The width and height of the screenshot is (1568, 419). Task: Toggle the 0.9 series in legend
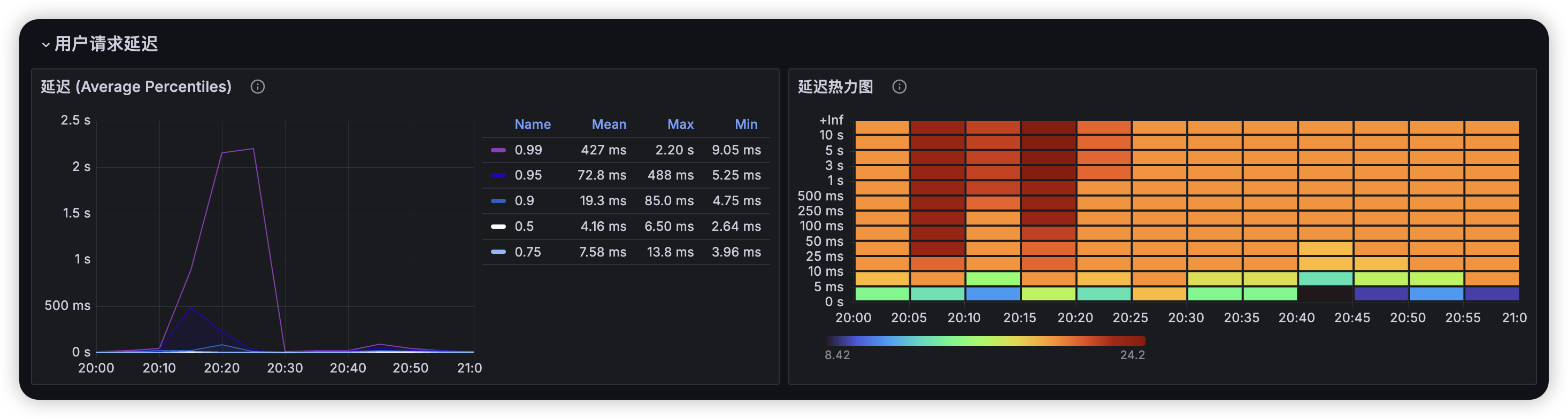[524, 201]
